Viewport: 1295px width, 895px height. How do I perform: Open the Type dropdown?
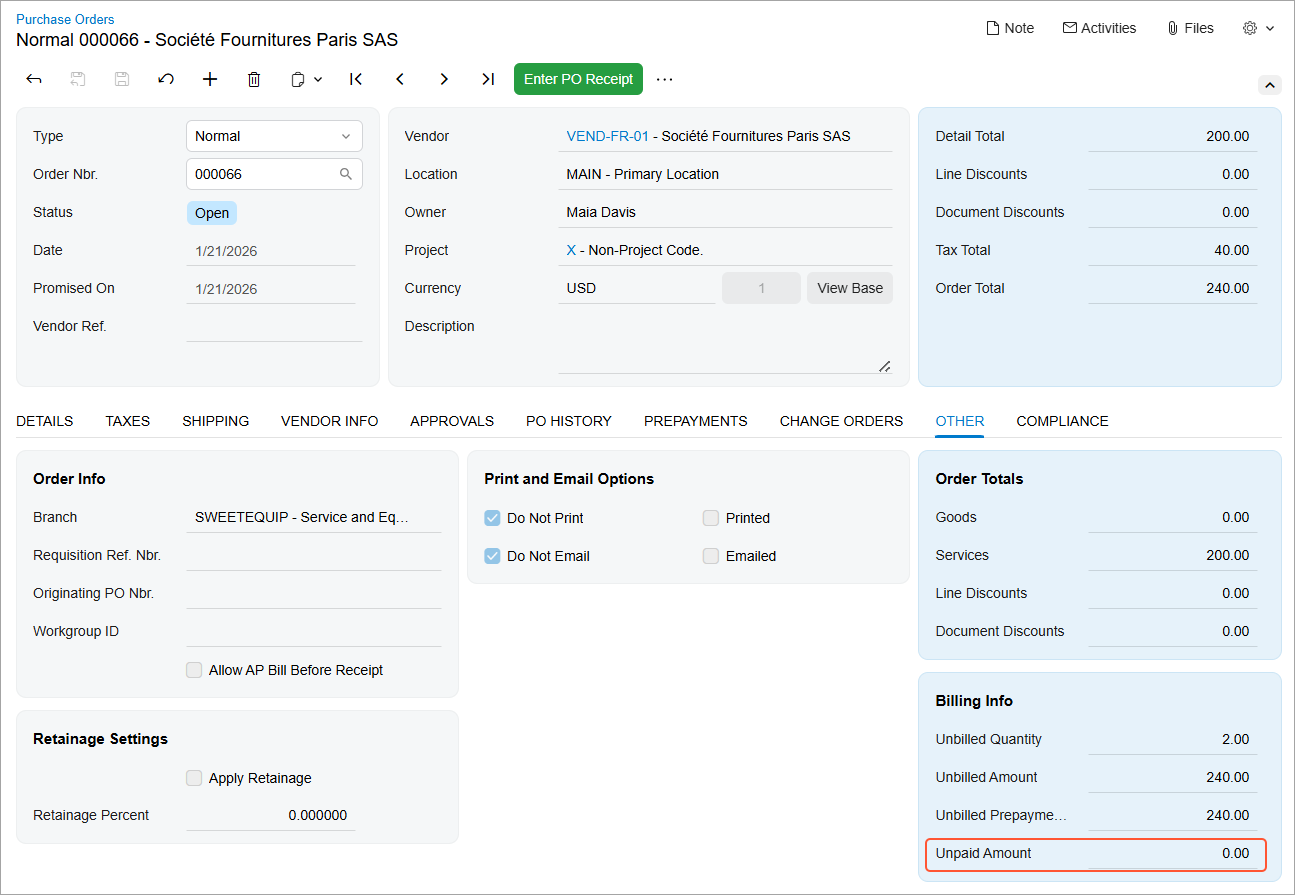pos(274,136)
